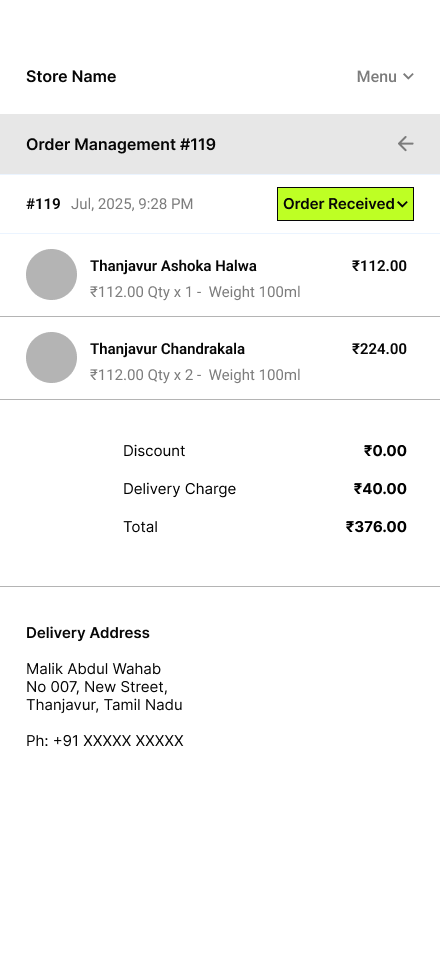Screen dimensions: 440x956
Task: Click the #119 order number
Action: [43, 204]
